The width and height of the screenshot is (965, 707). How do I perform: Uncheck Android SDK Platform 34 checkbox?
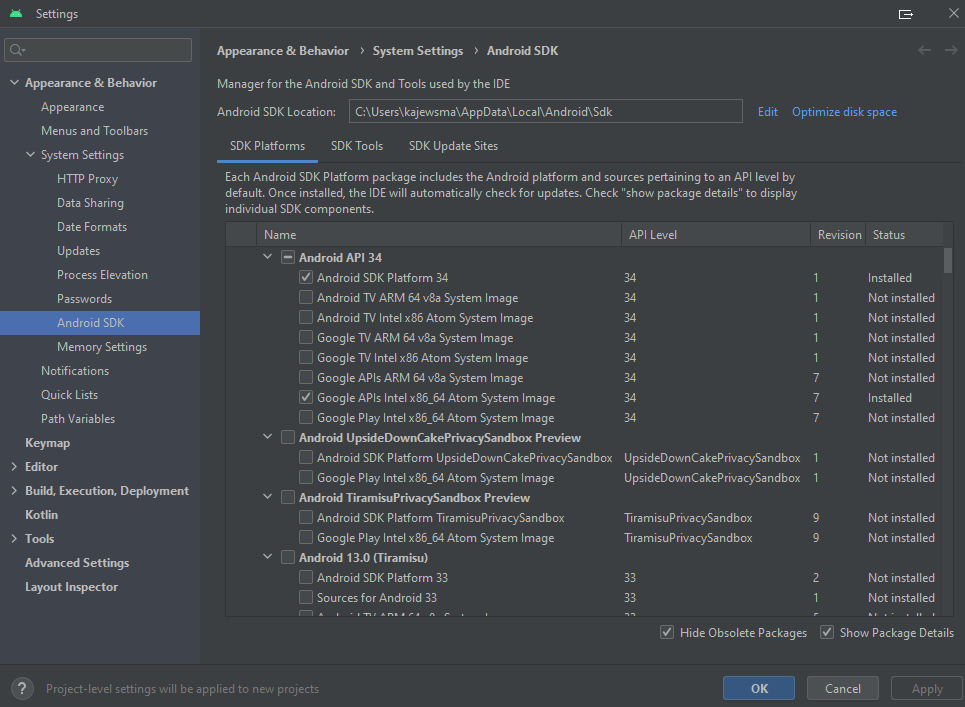(306, 278)
